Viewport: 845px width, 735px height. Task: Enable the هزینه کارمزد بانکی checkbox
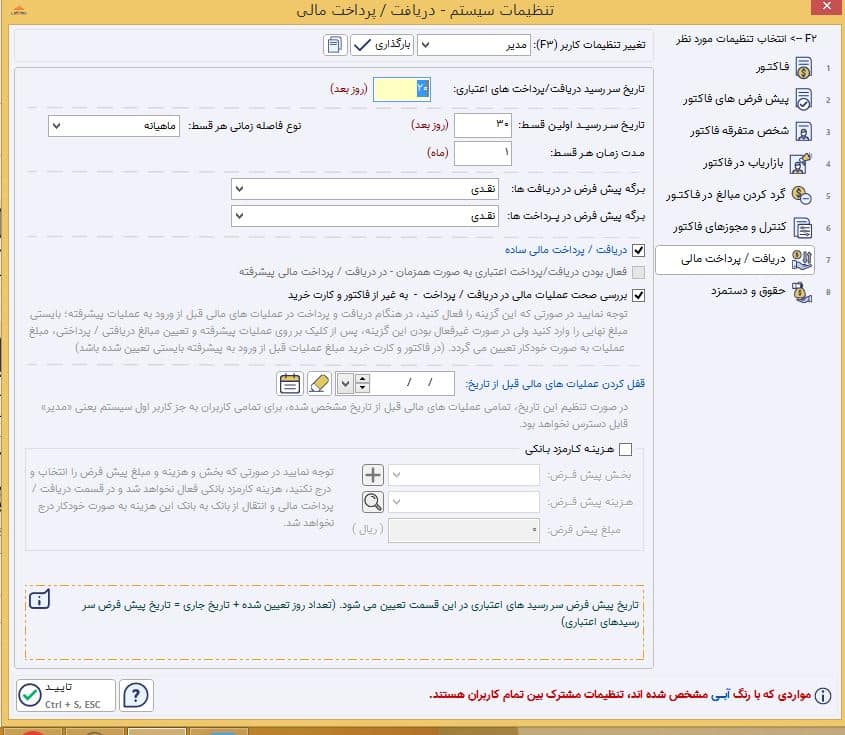[626, 449]
